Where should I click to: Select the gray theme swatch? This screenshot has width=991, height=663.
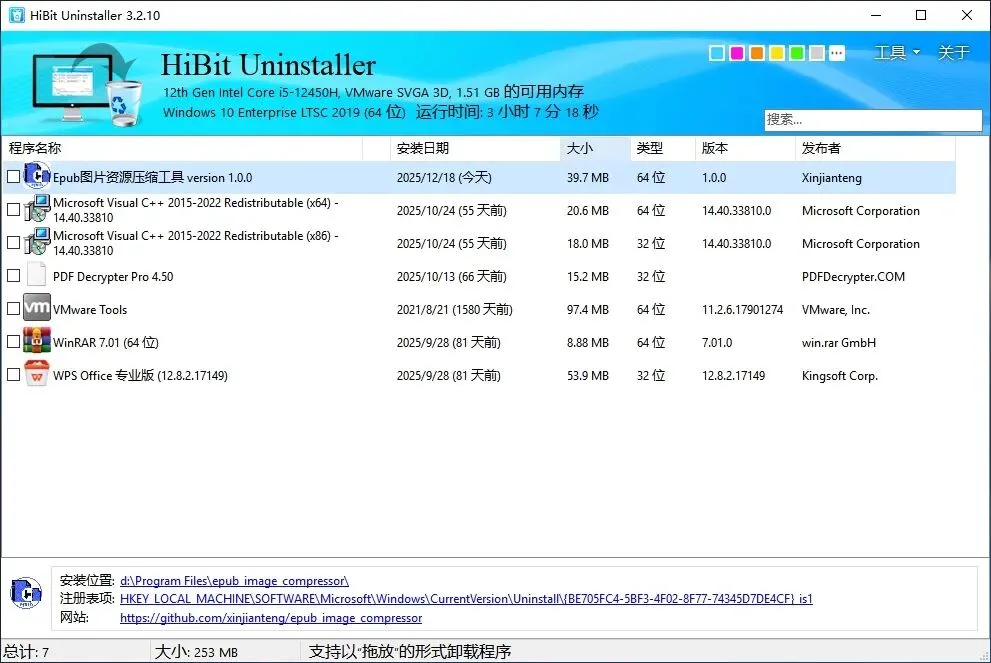(x=817, y=53)
